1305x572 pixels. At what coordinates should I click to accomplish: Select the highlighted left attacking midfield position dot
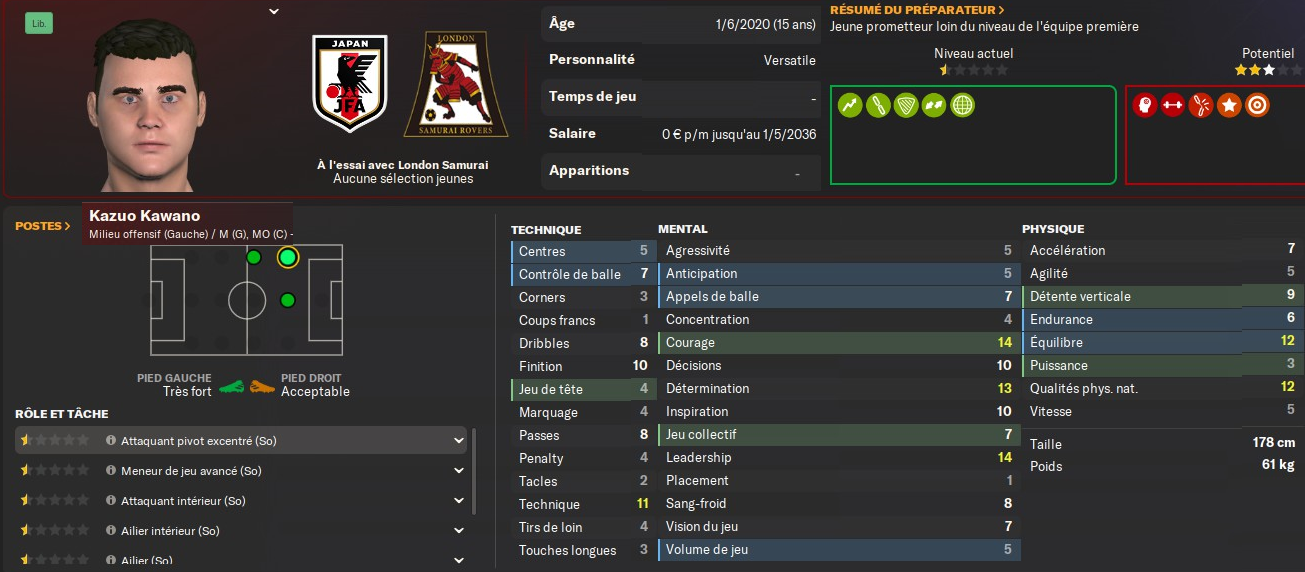click(288, 258)
